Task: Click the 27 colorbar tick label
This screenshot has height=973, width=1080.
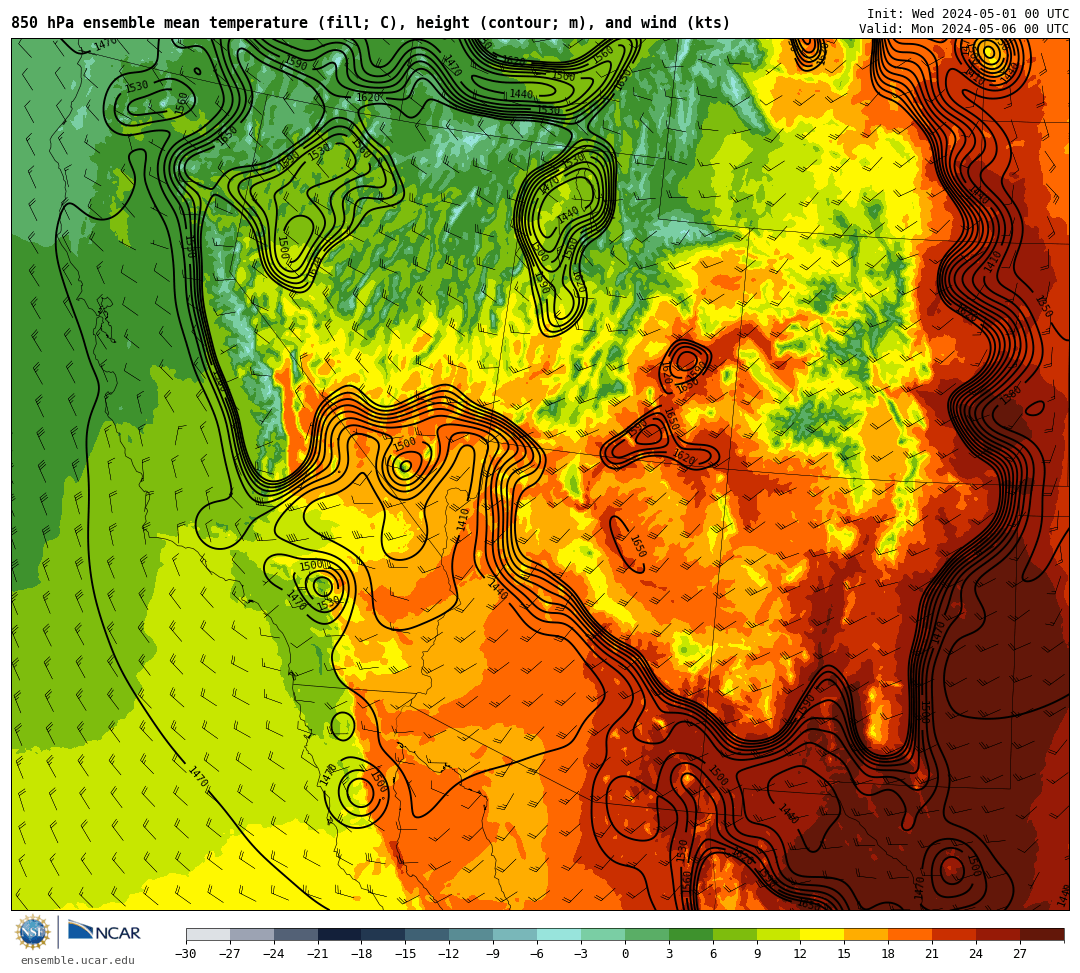Action: point(1020,954)
